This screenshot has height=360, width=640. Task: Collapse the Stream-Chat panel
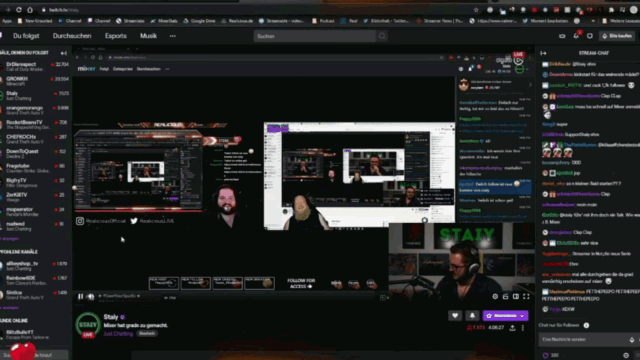pyautogui.click(x=543, y=53)
